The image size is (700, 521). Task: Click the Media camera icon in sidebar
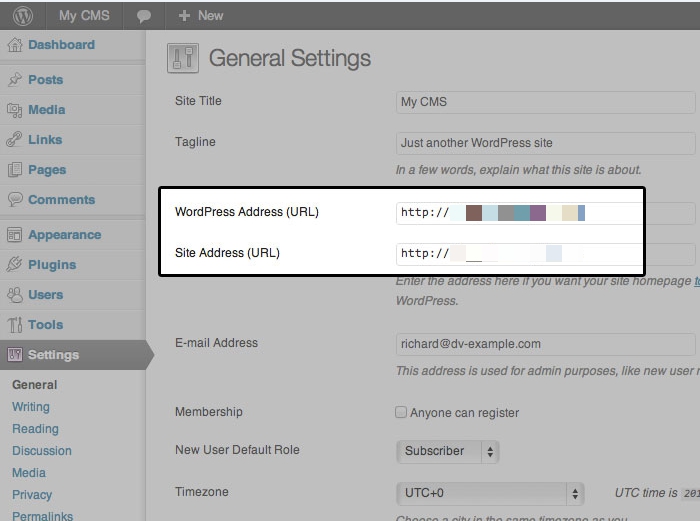click(x=15, y=110)
